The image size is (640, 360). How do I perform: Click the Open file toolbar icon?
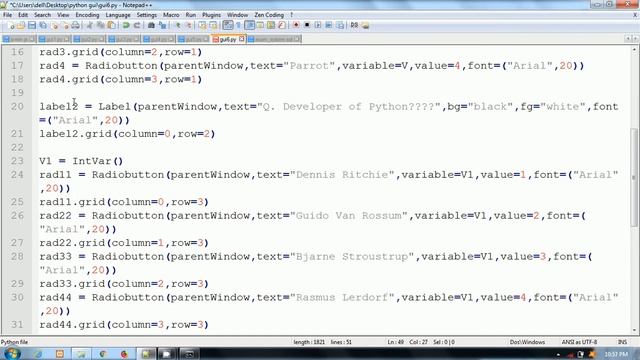pyautogui.click(x=21, y=25)
